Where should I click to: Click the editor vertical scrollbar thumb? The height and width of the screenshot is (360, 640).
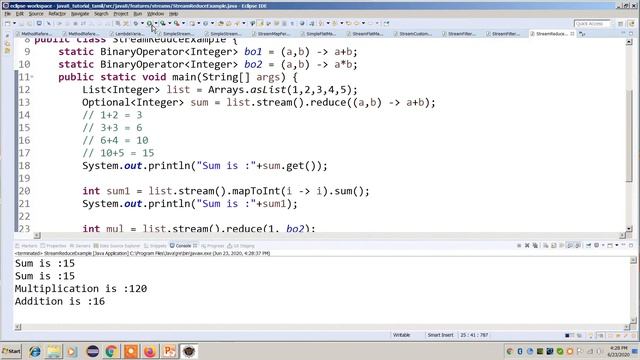[x=629, y=135]
